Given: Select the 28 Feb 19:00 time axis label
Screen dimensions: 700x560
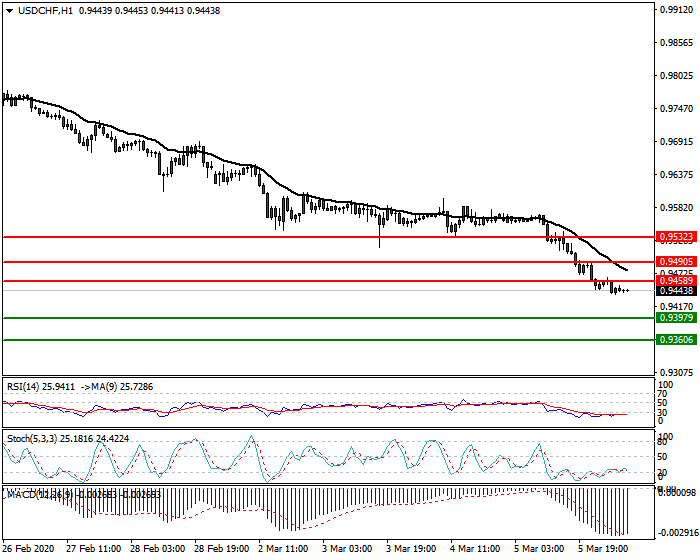Looking at the screenshot, I should 222,548.
